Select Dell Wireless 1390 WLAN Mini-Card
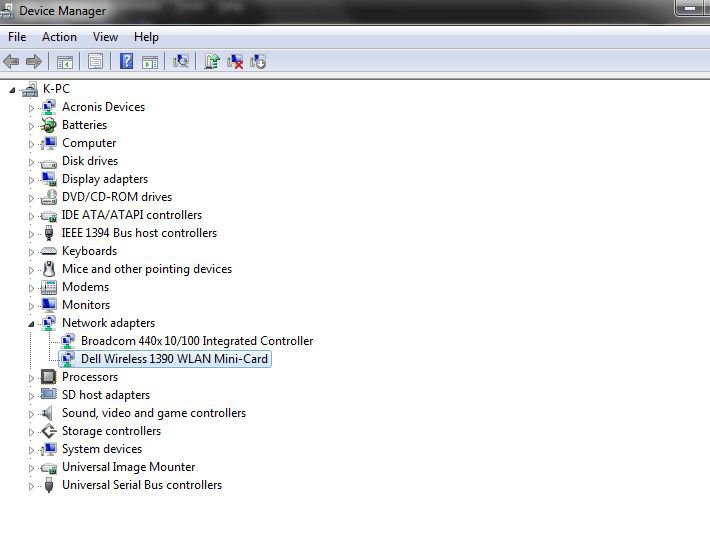Screen dimensions: 710x538 (174, 359)
